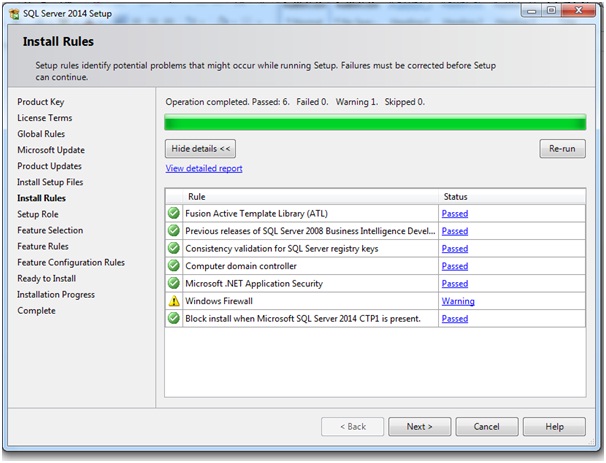Select Feature Configuration Rules step
Screen dimensions: 606x463
click(71, 262)
